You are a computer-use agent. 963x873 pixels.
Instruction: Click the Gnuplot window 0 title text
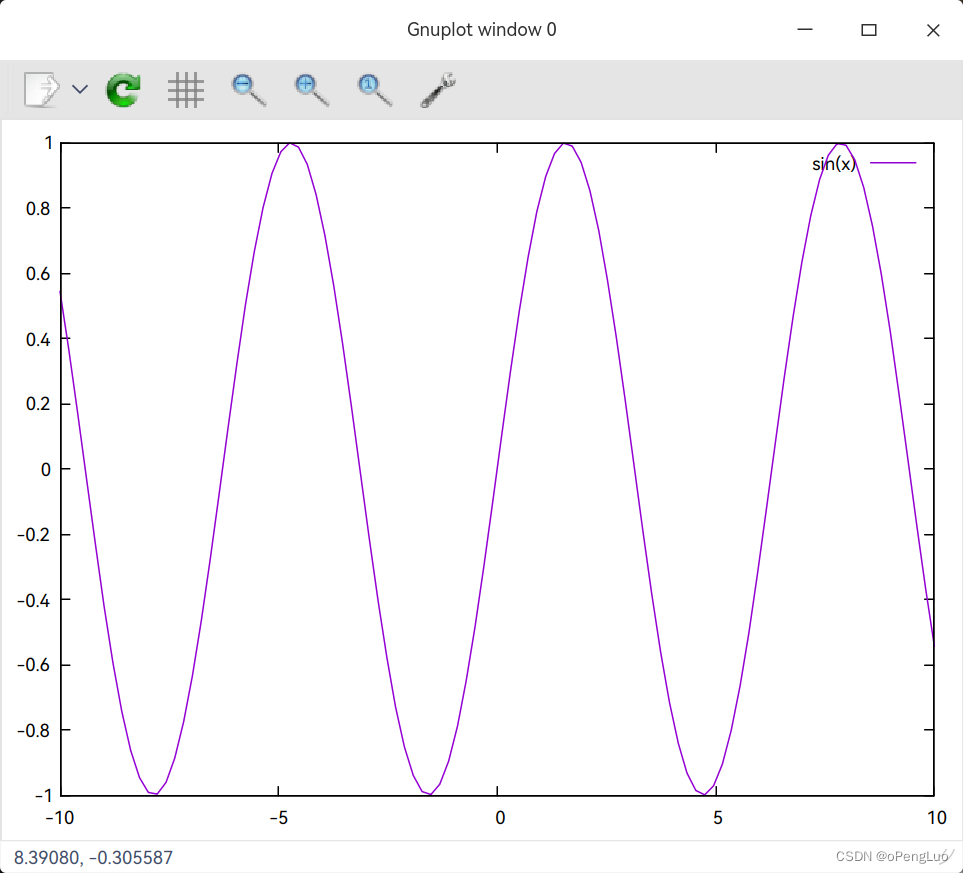pos(482,29)
